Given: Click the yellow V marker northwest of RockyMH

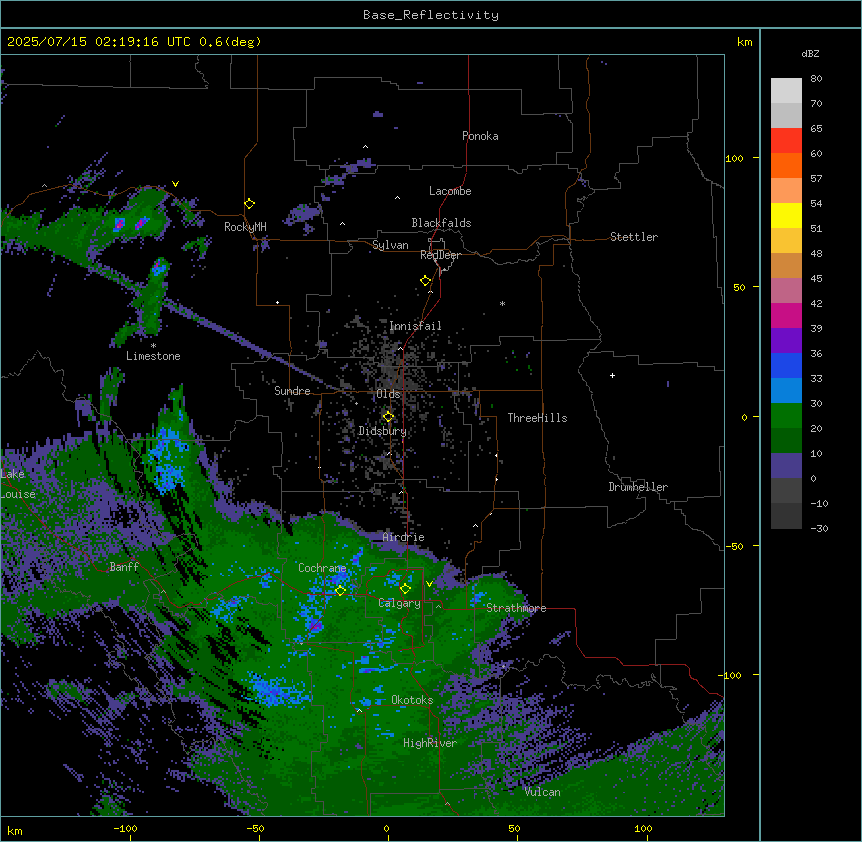Looking at the screenshot, I should pyautogui.click(x=175, y=184).
